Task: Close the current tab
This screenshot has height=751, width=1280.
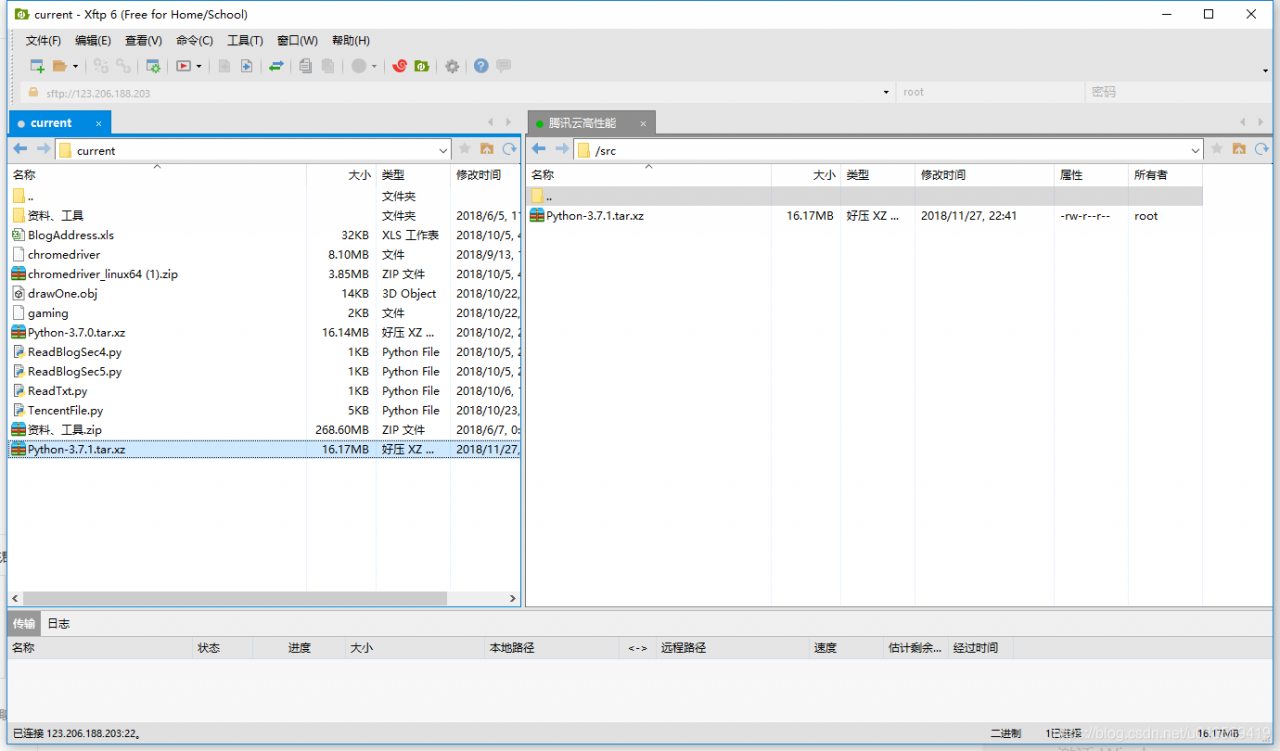Action: 98,124
